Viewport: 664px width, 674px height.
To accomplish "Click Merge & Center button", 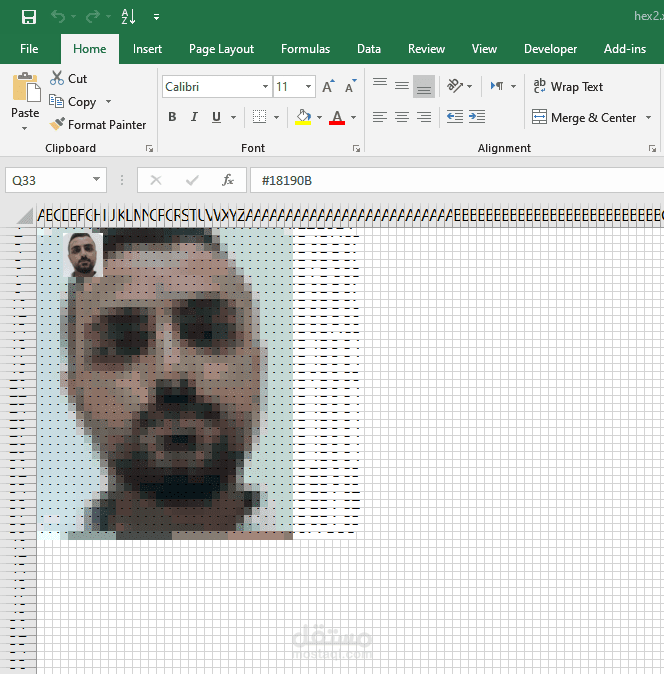I will coord(584,117).
